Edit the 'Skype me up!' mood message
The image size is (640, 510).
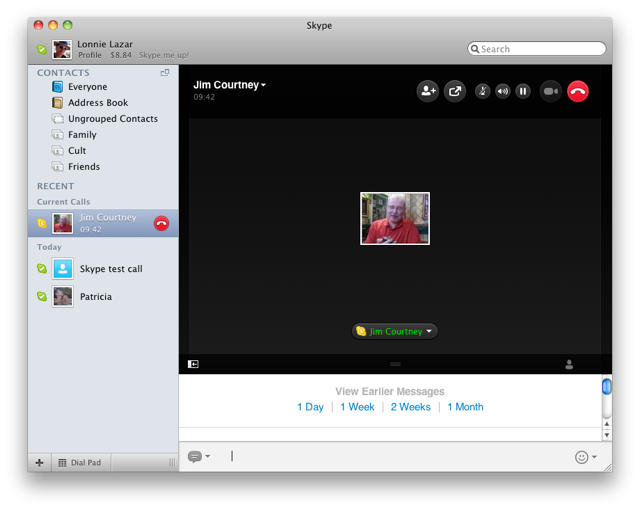click(163, 55)
